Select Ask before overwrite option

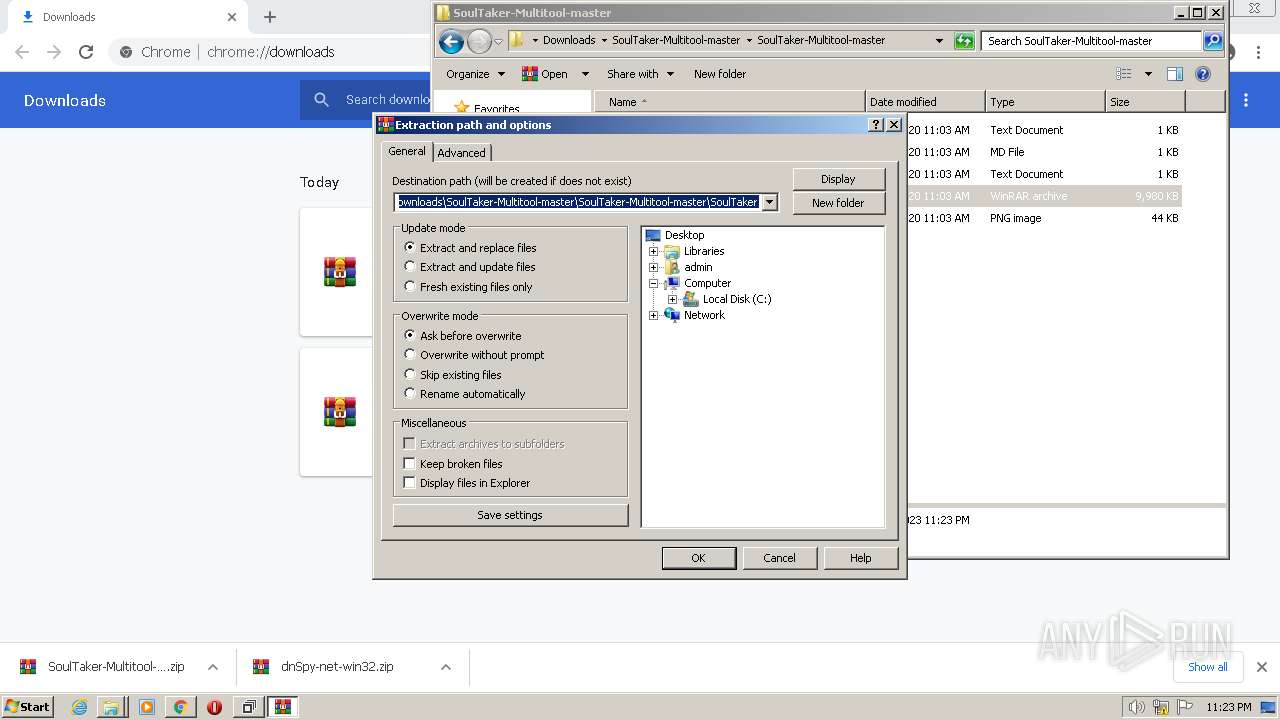tap(463, 336)
